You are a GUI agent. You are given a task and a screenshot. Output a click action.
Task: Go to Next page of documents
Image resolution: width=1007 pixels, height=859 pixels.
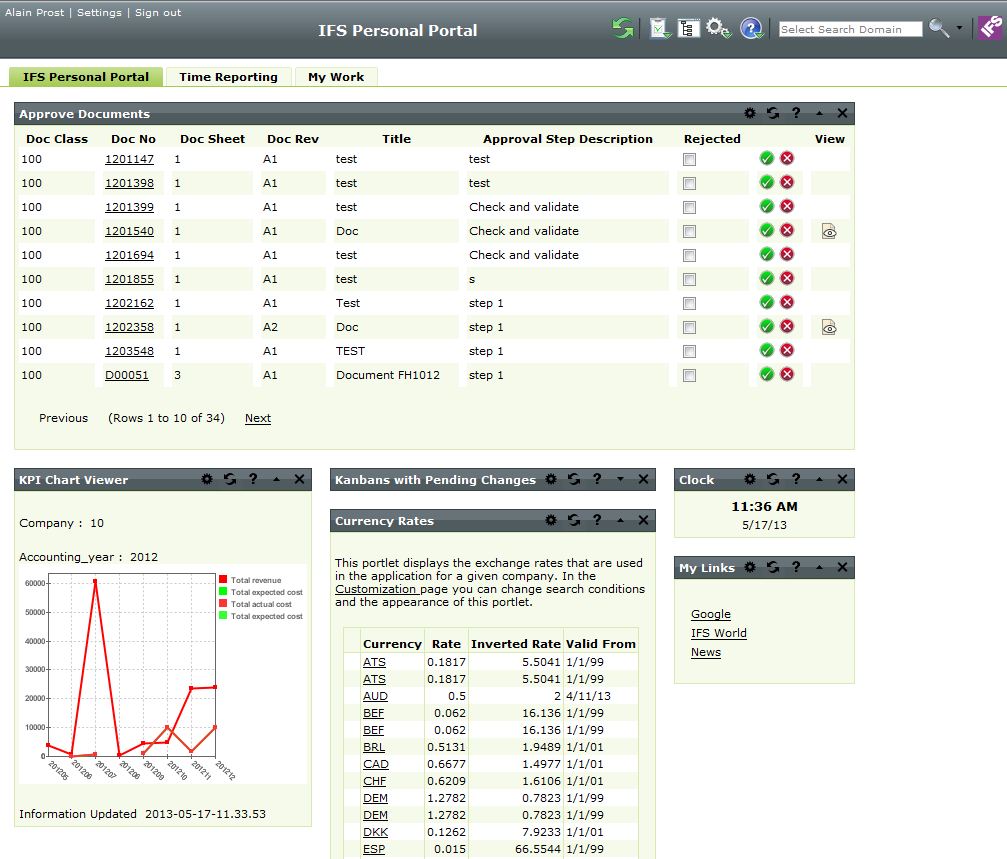(x=258, y=418)
